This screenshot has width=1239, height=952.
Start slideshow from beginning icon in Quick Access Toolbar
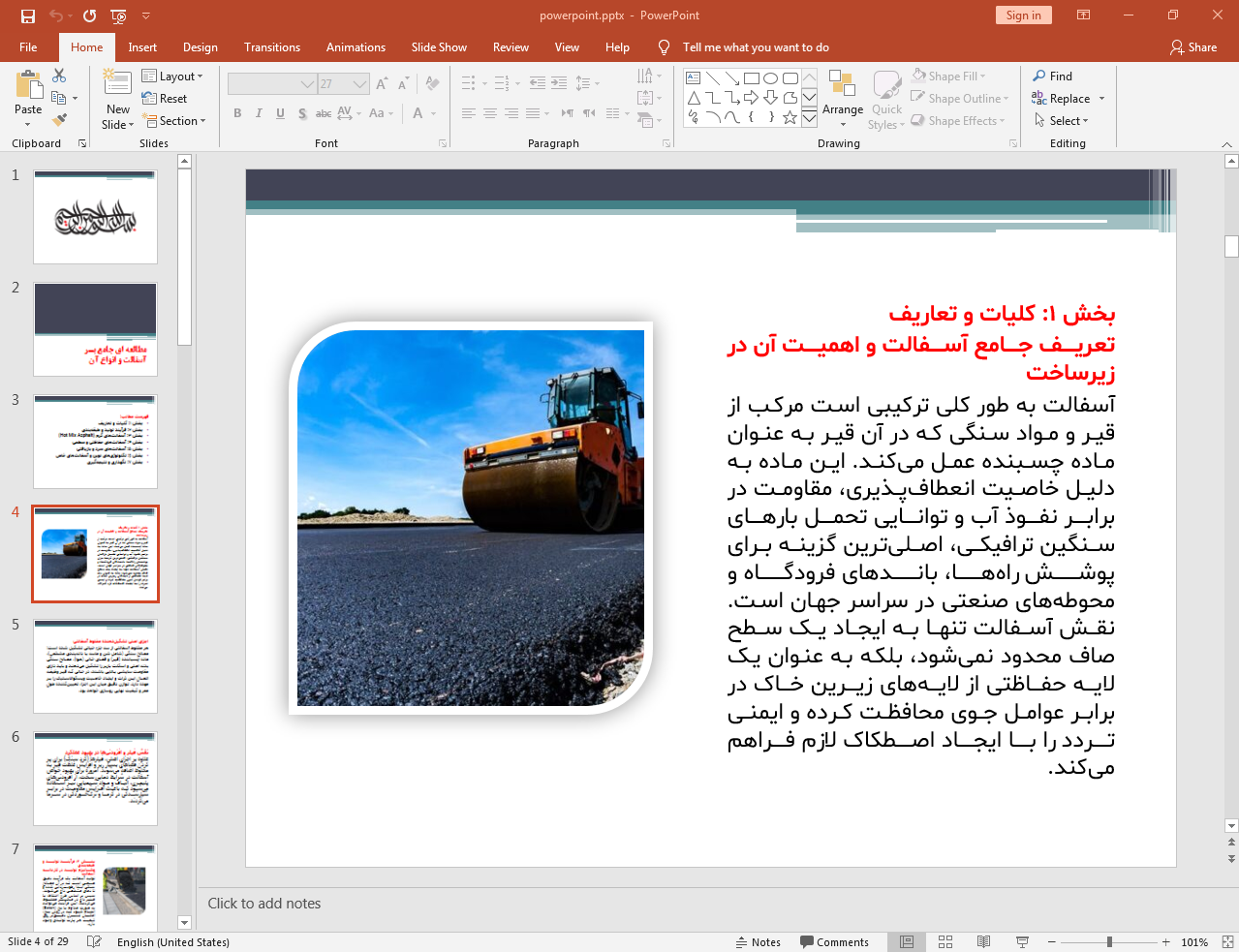[x=118, y=15]
